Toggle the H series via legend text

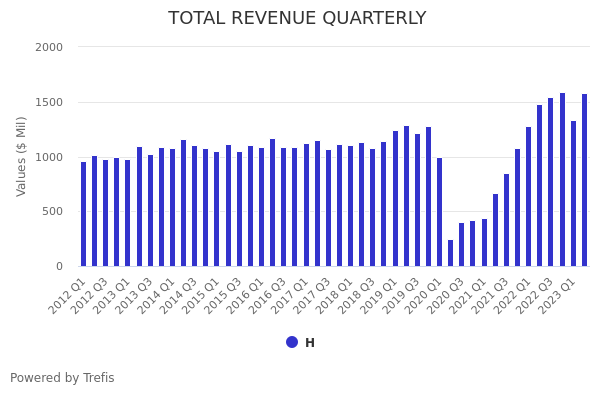[310, 343]
